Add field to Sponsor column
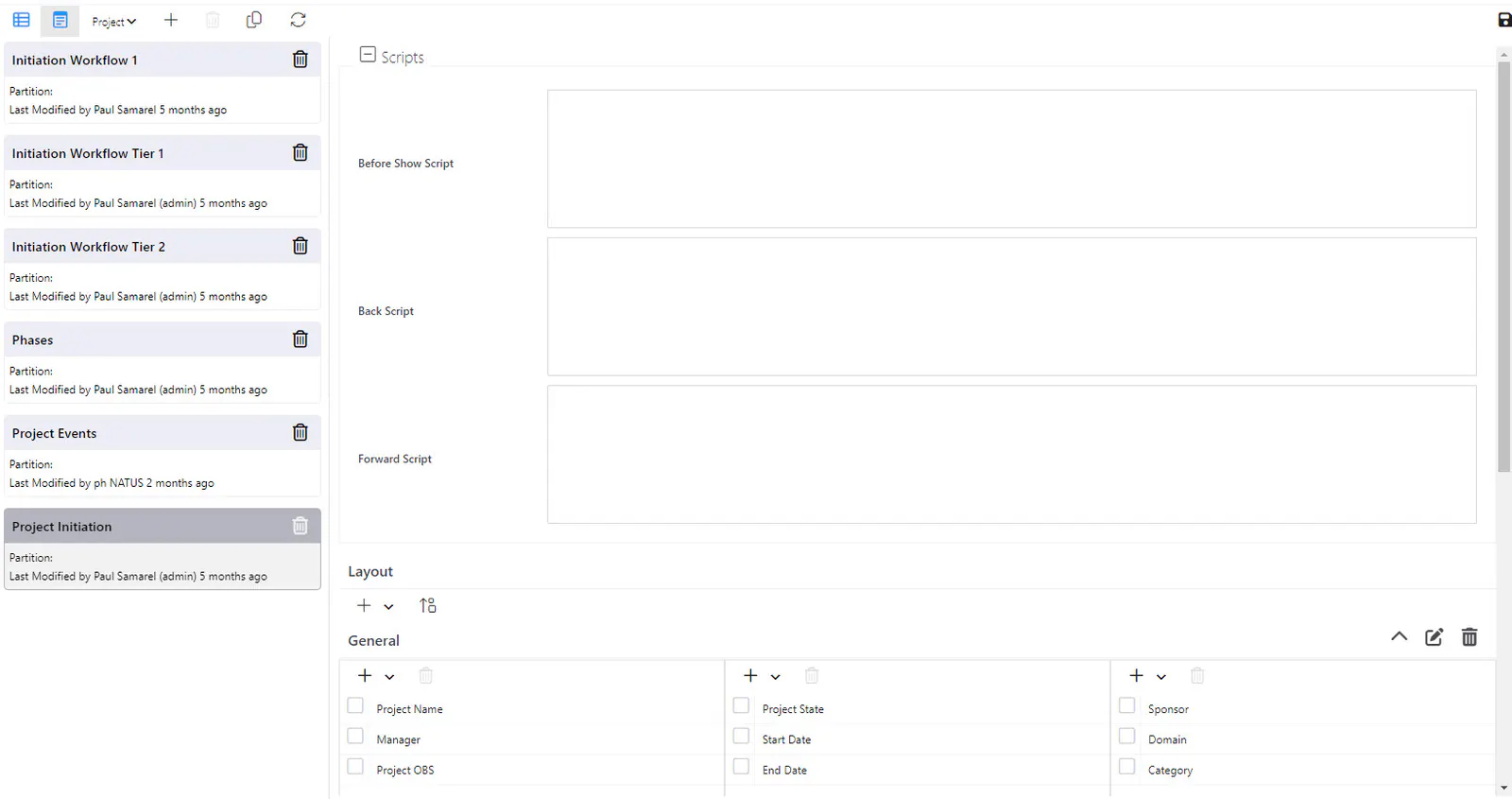Viewport: 1512px width, 799px height. pyautogui.click(x=1136, y=675)
